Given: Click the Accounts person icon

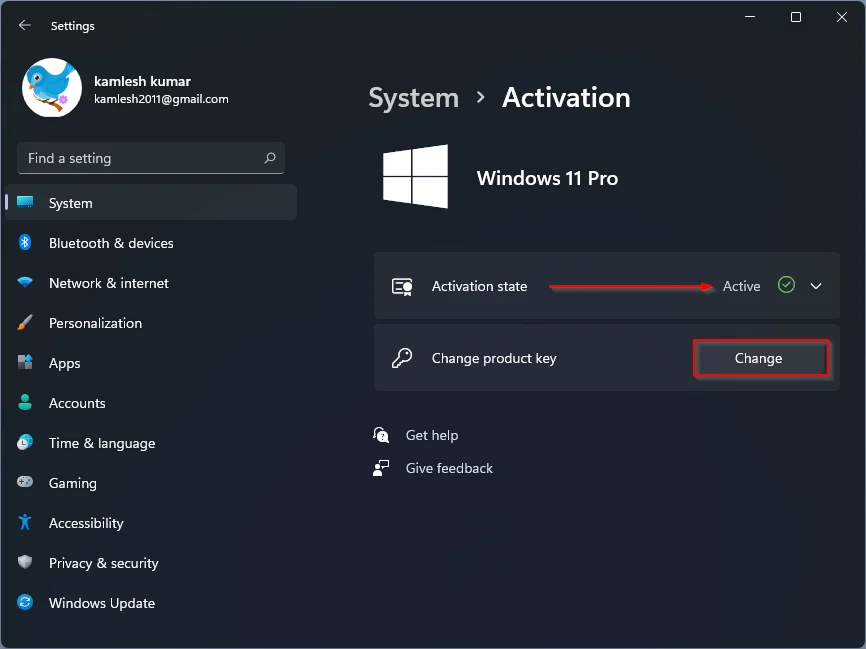Looking at the screenshot, I should click(x=25, y=402).
